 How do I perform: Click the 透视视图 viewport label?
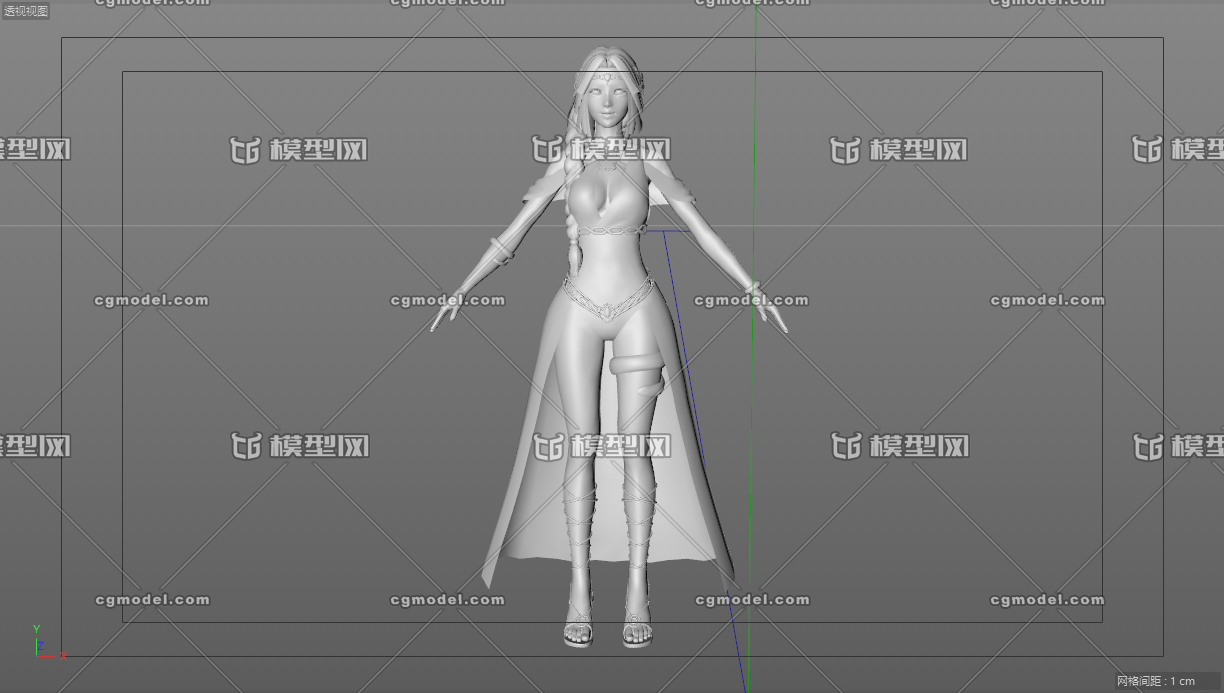point(25,11)
